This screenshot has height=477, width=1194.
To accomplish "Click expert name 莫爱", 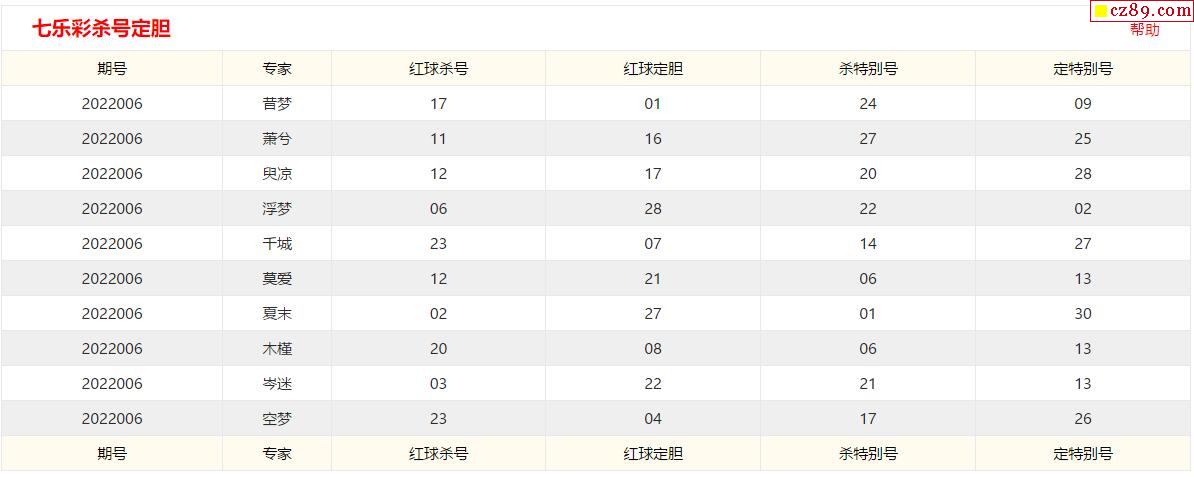I will 277,279.
